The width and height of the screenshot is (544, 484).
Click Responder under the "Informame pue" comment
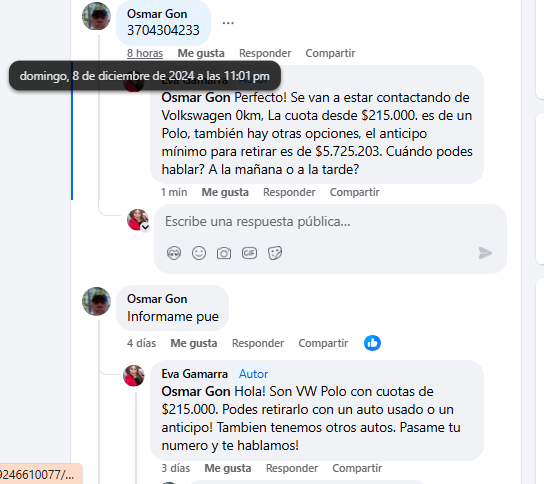[x=258, y=343]
